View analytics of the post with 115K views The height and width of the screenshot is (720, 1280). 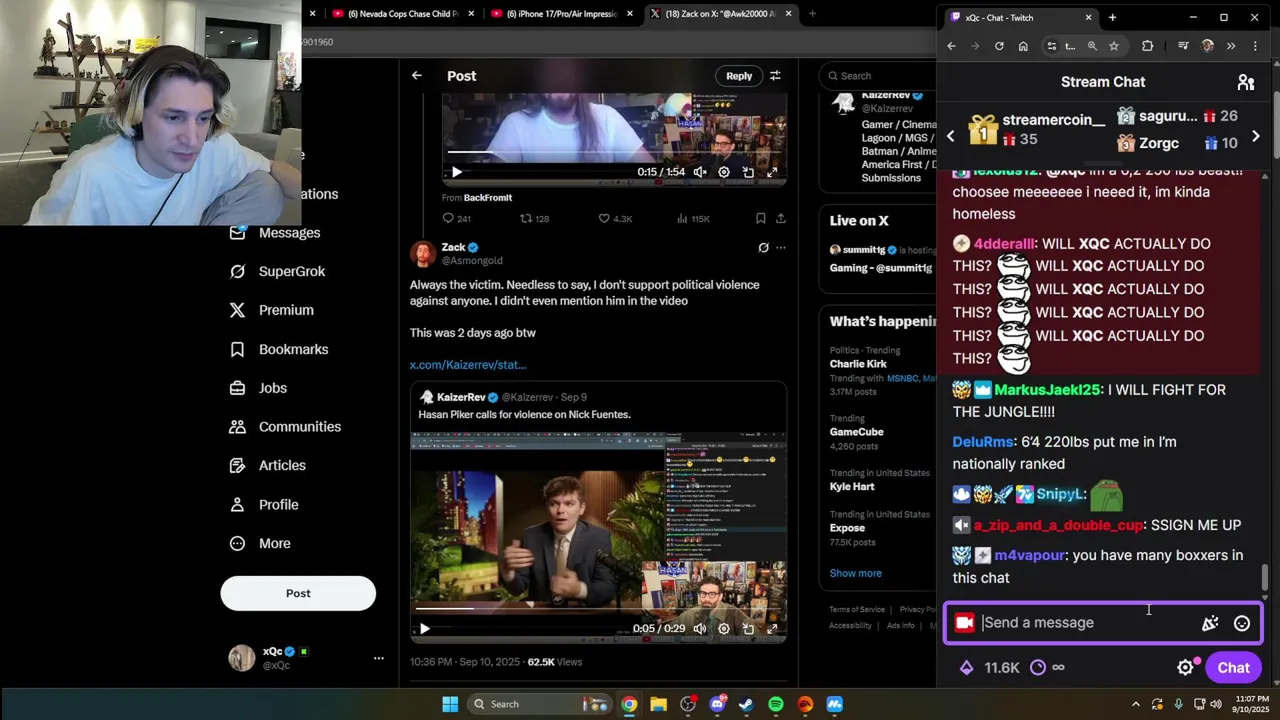[x=693, y=218]
